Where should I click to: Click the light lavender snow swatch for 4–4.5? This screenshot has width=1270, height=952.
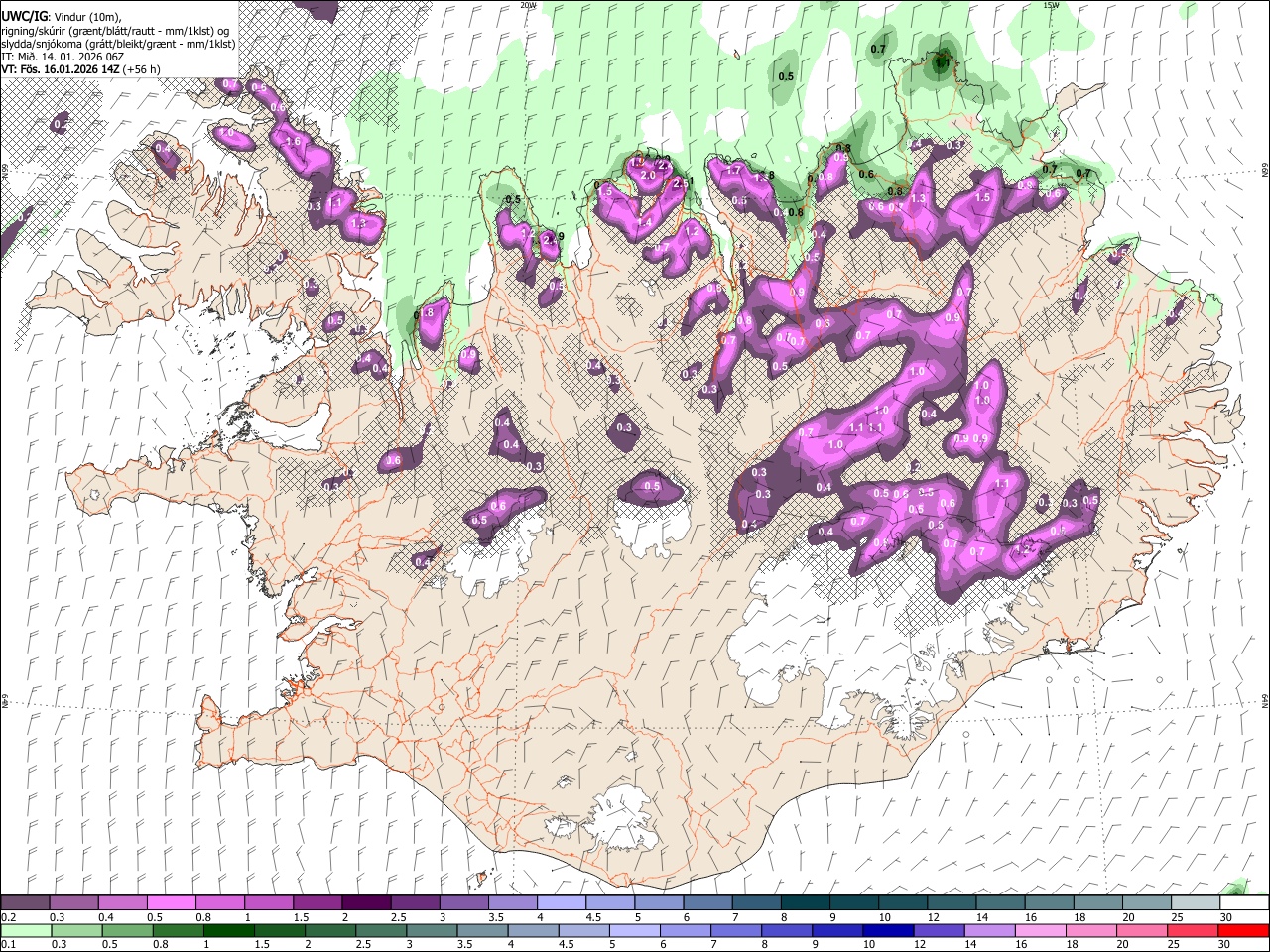click(x=561, y=902)
